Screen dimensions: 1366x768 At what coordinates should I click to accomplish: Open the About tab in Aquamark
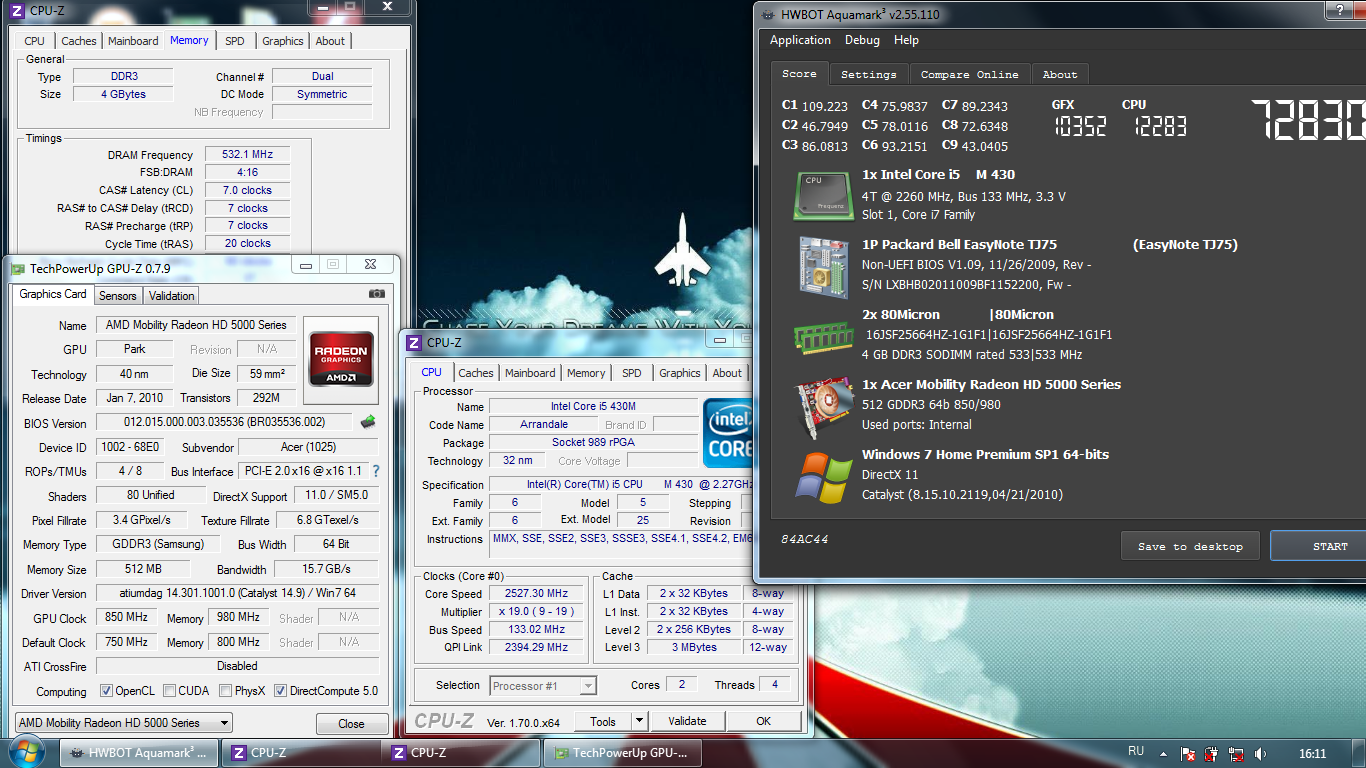pos(1060,74)
